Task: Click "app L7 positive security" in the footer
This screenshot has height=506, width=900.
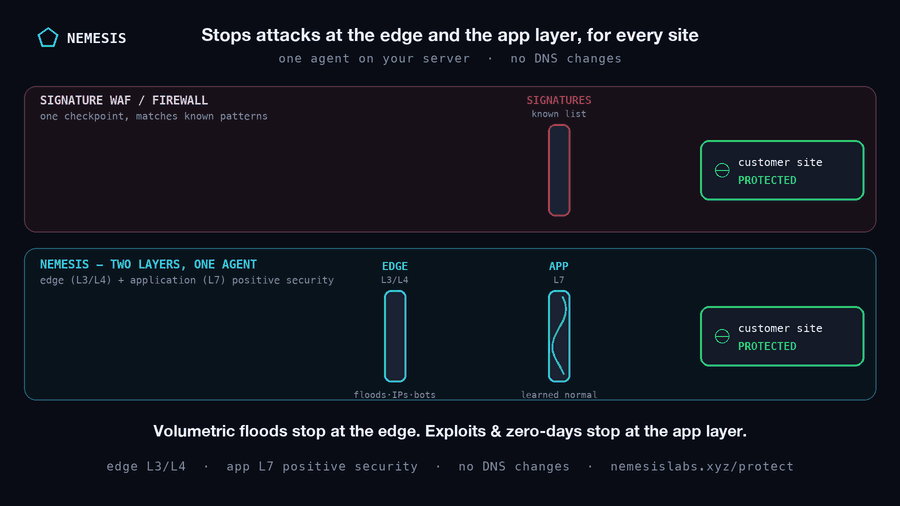Action: (x=322, y=466)
